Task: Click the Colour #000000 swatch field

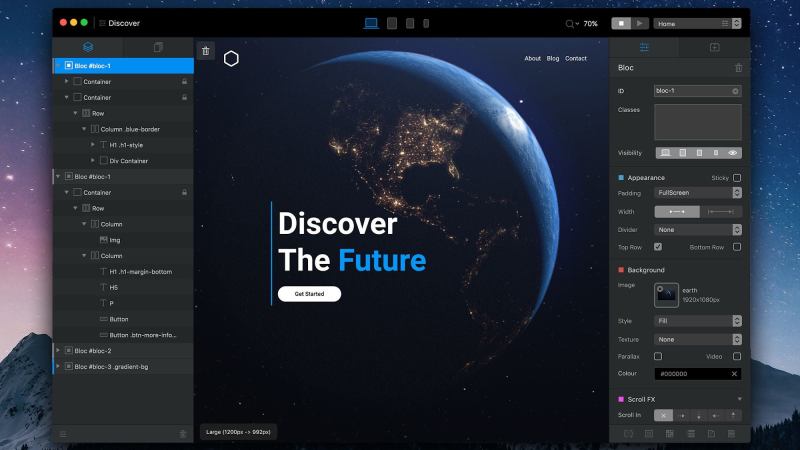Action: pyautogui.click(x=698, y=374)
